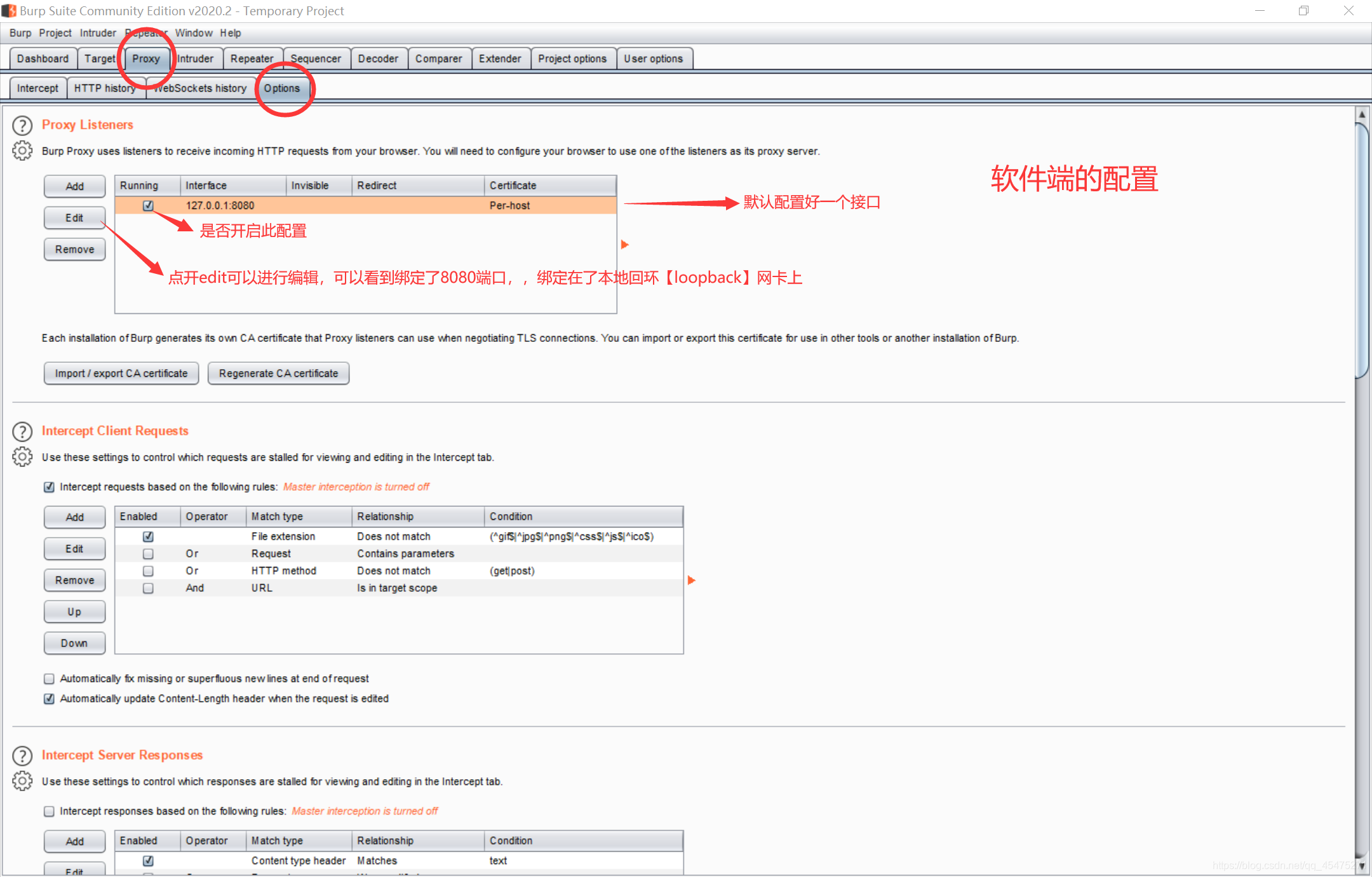Screen dimensions: 1372x877
Task: Disable intercept requests based on rules
Action: [x=49, y=487]
